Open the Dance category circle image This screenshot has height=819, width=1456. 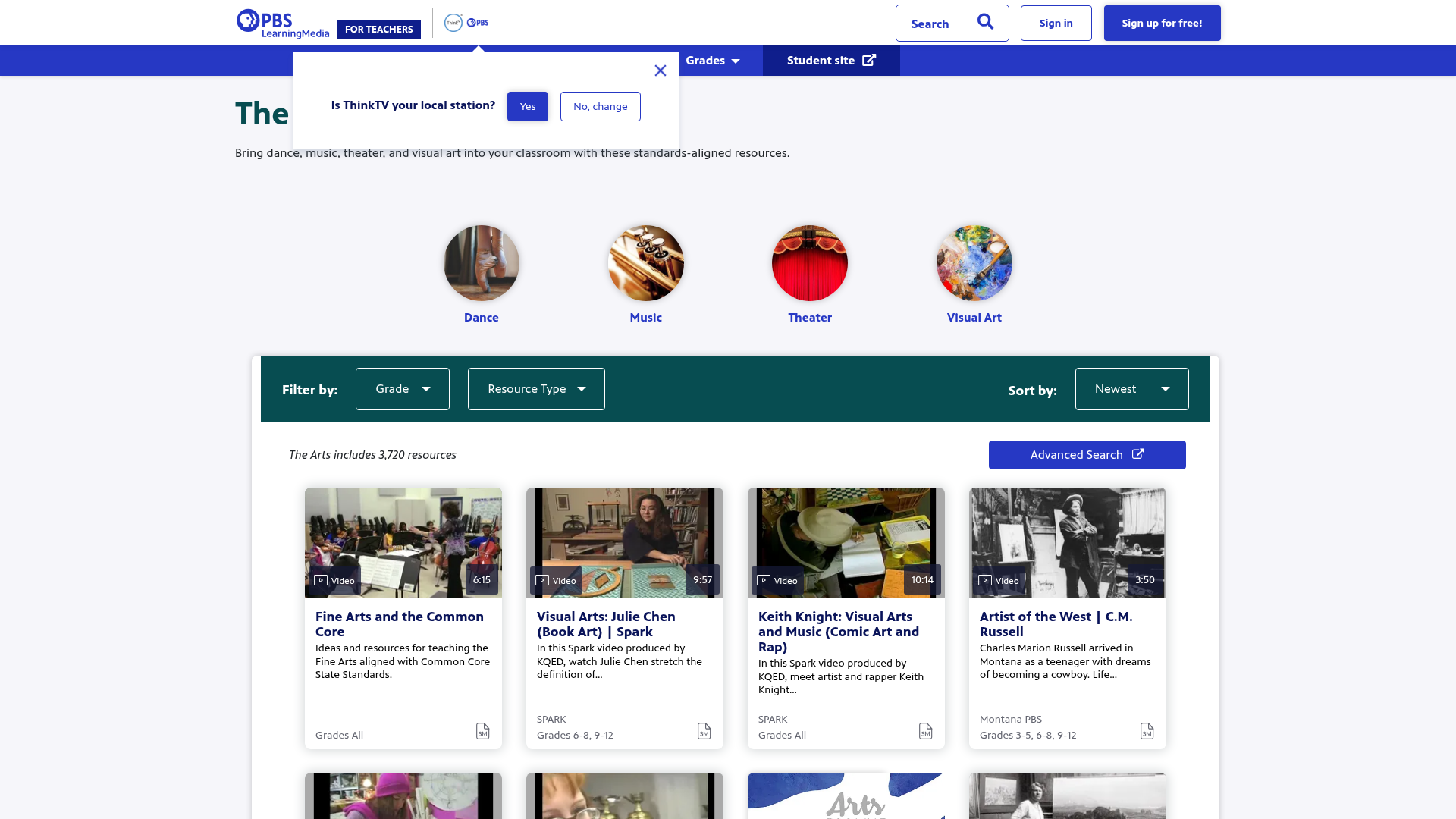(x=482, y=263)
